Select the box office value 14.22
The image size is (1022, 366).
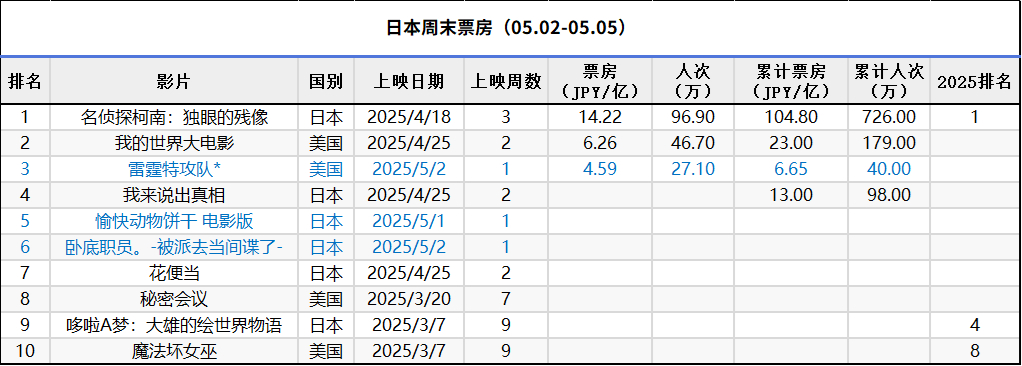pos(600,117)
